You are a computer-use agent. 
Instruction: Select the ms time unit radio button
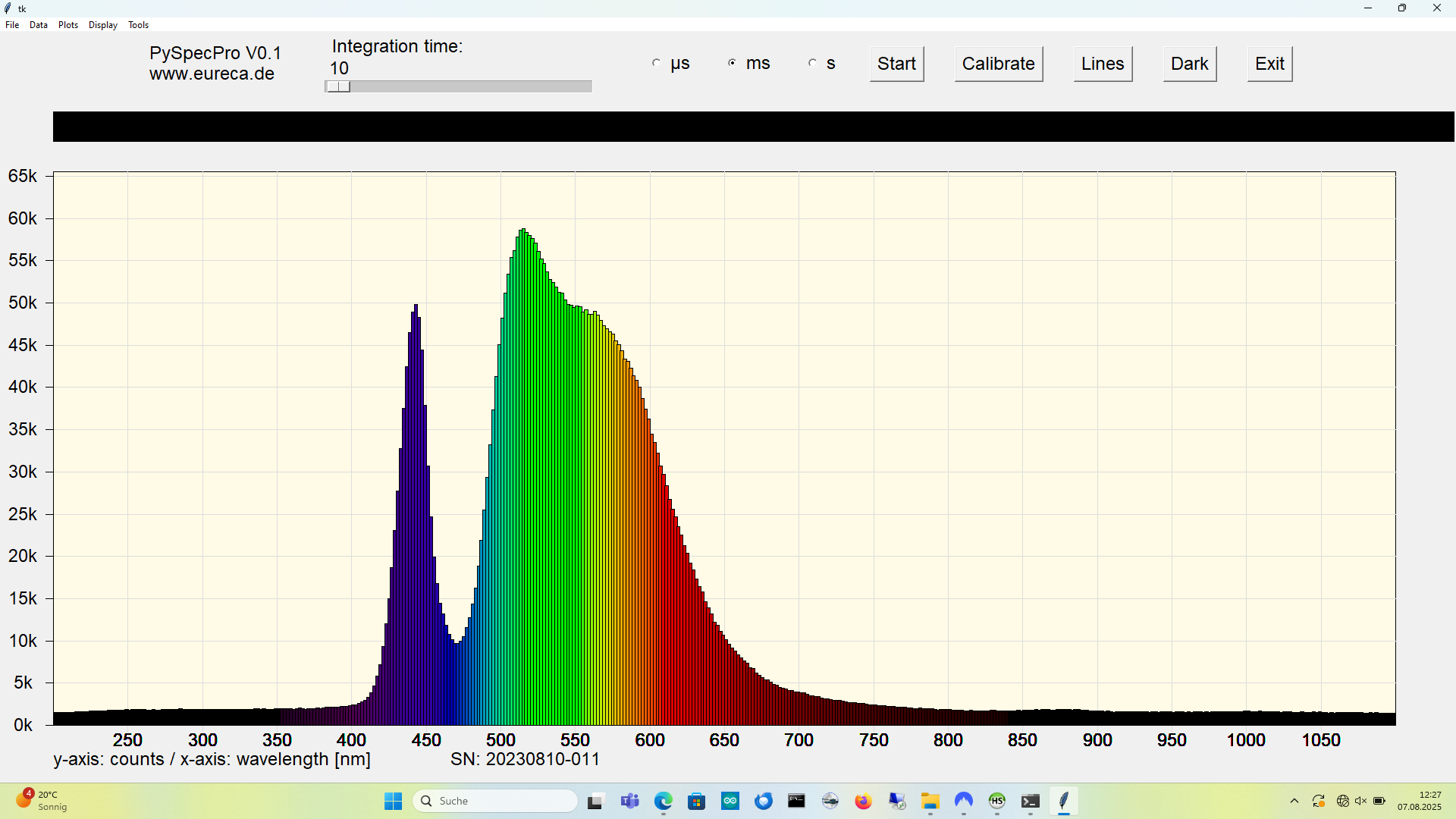(x=732, y=63)
